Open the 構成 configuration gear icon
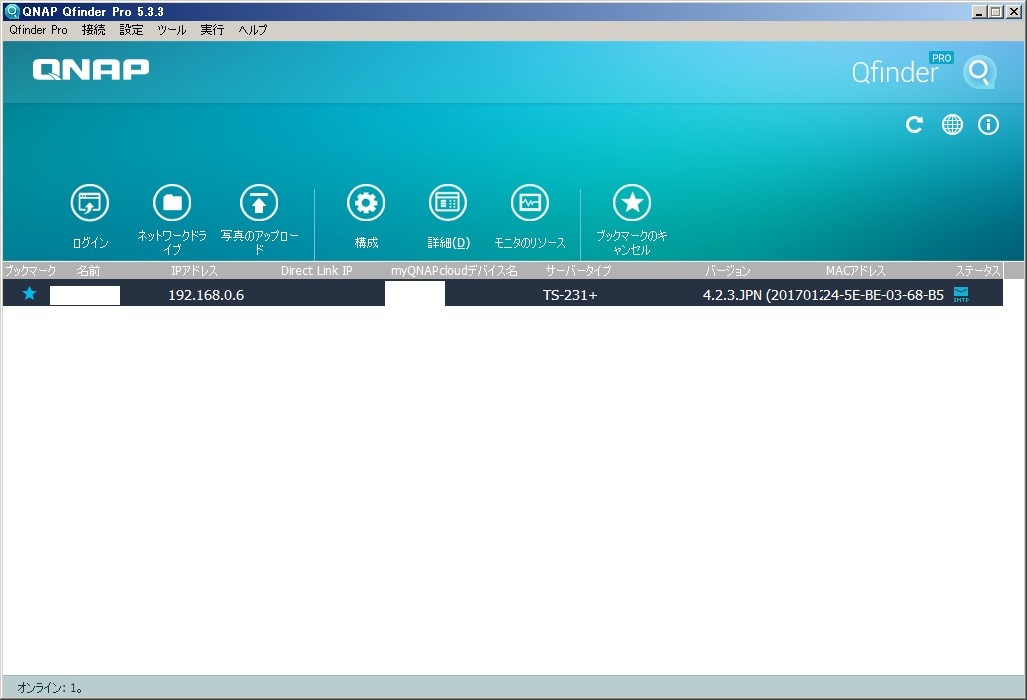 click(365, 202)
